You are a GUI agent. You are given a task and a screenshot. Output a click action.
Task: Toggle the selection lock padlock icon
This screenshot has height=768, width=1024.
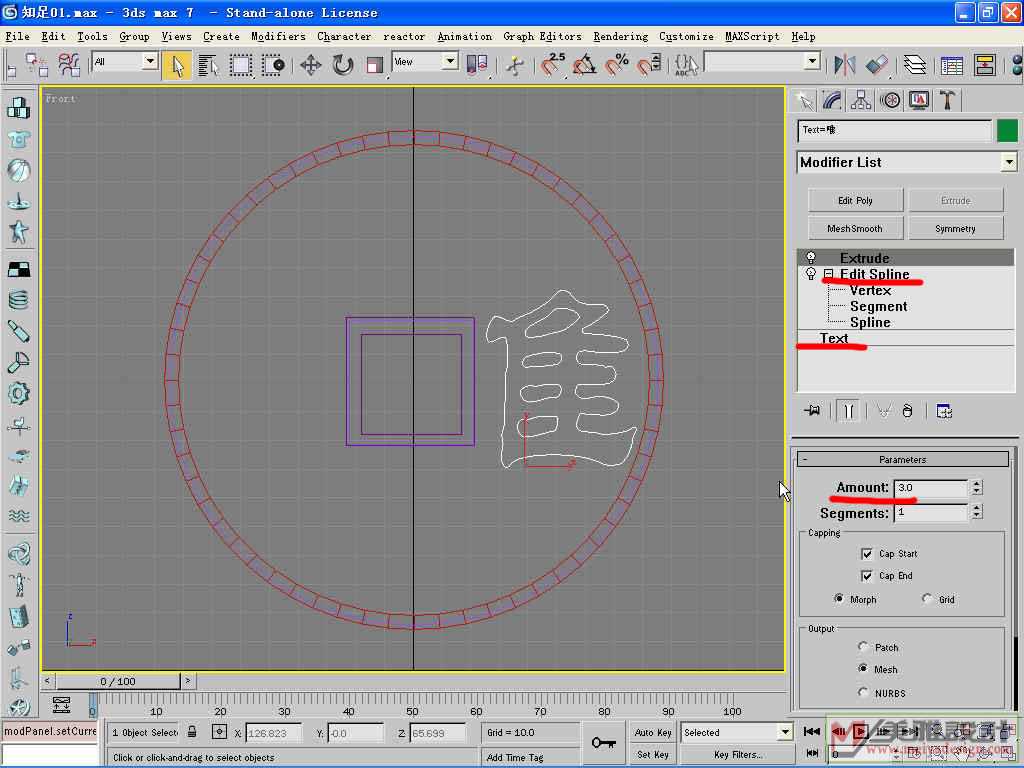point(192,732)
